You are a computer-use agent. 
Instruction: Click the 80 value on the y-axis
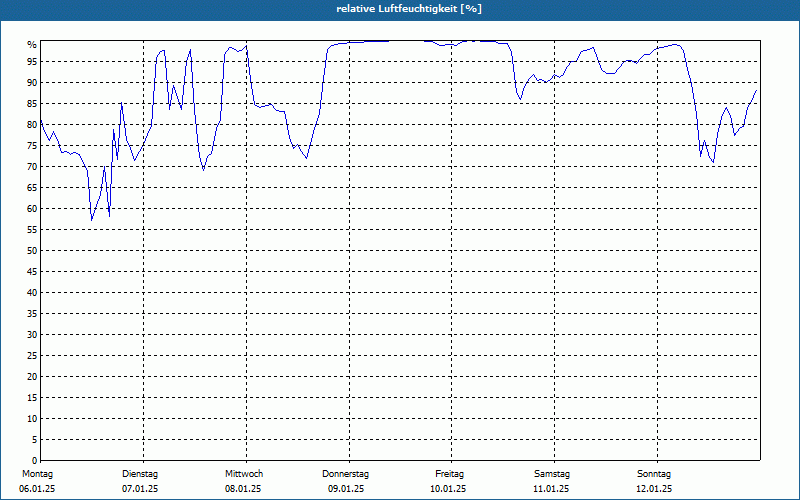point(32,124)
